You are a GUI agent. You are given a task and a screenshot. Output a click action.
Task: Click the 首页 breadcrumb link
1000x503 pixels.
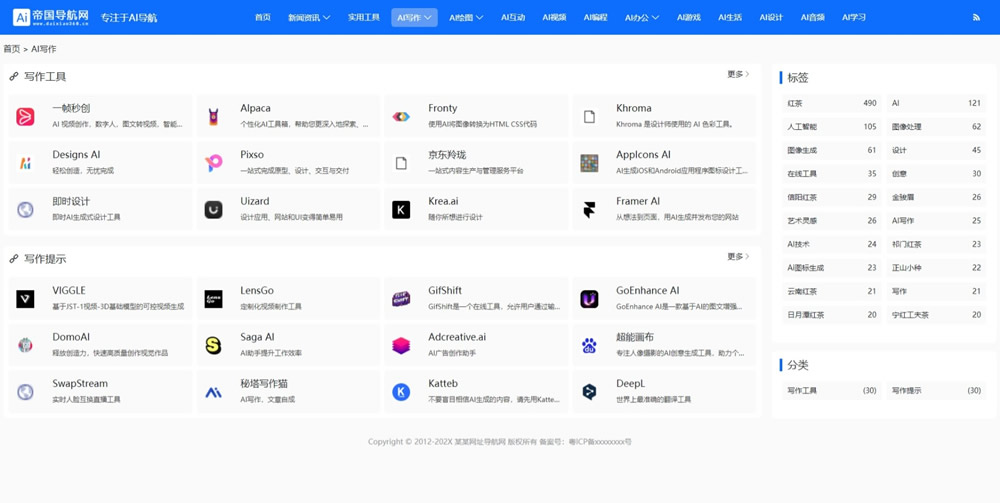click(12, 49)
